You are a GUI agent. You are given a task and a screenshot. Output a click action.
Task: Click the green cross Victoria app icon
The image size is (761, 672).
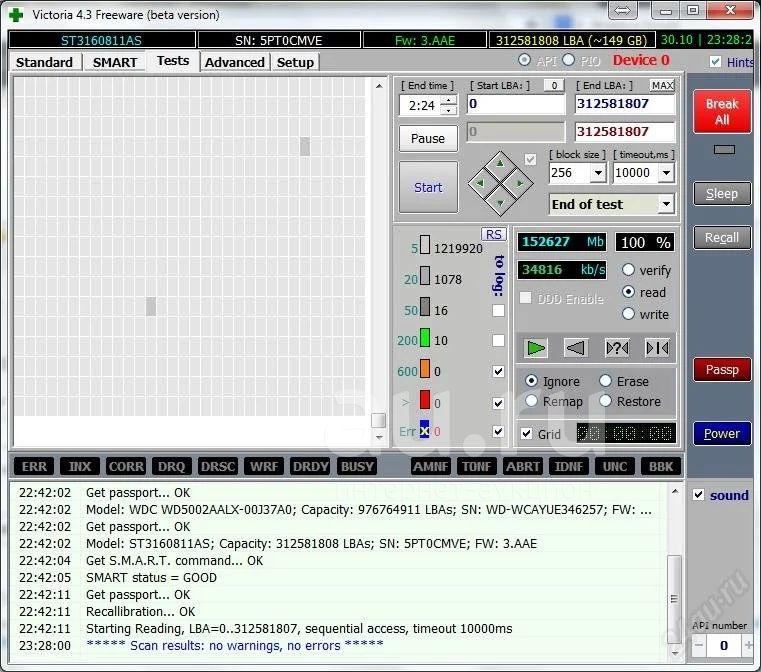pyautogui.click(x=16, y=15)
